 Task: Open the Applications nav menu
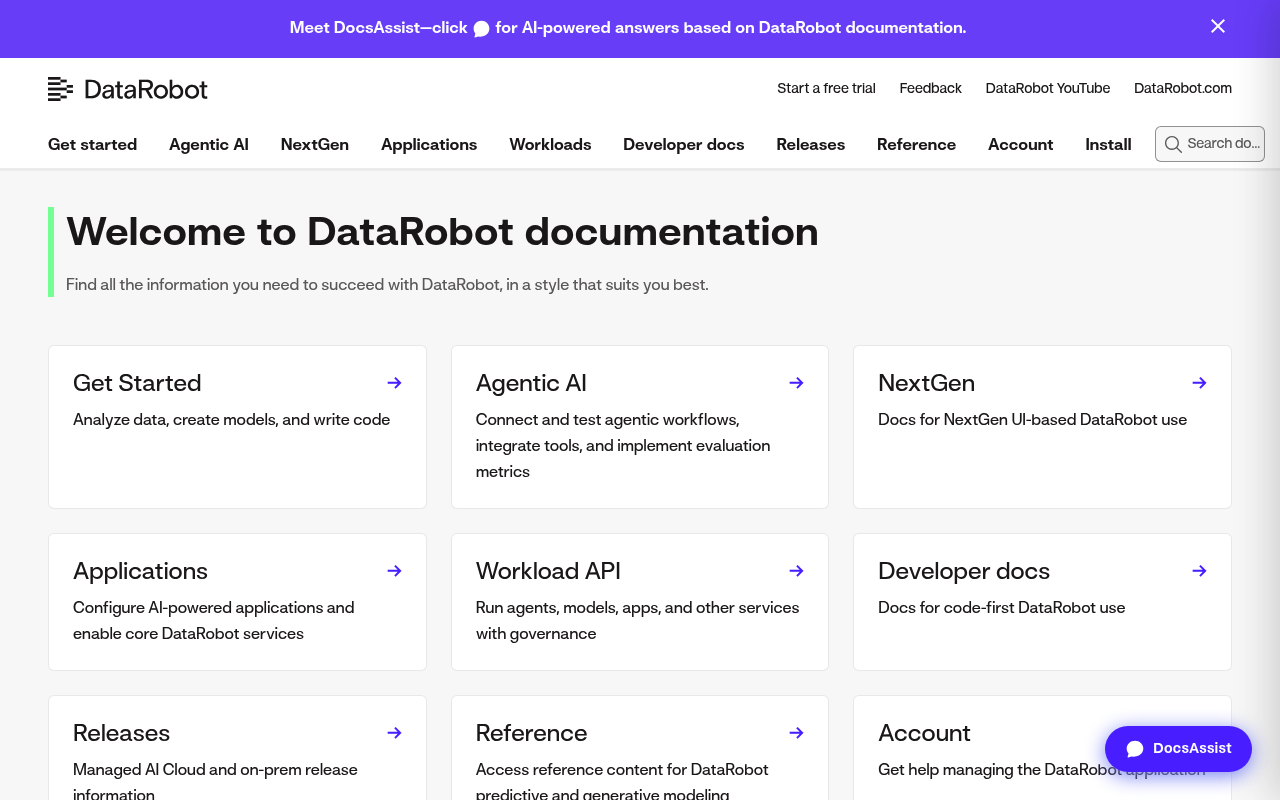tap(429, 144)
